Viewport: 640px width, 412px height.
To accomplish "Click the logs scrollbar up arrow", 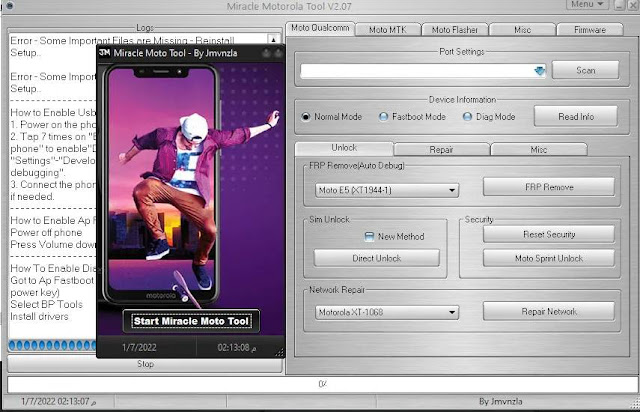I will click(x=273, y=40).
